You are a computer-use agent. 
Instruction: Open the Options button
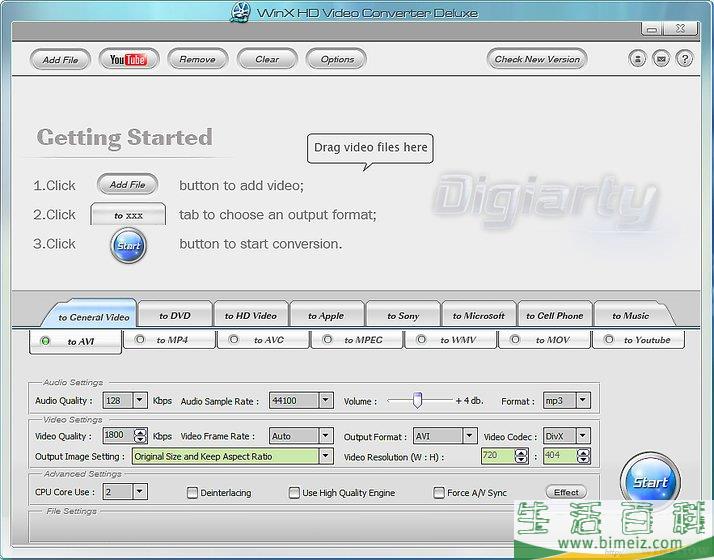[337, 59]
